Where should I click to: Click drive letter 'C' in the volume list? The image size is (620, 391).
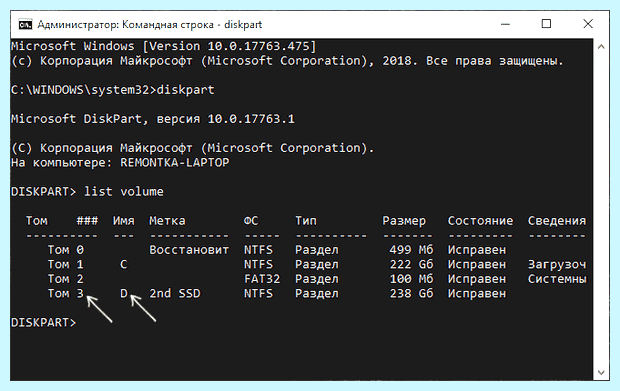(123, 264)
